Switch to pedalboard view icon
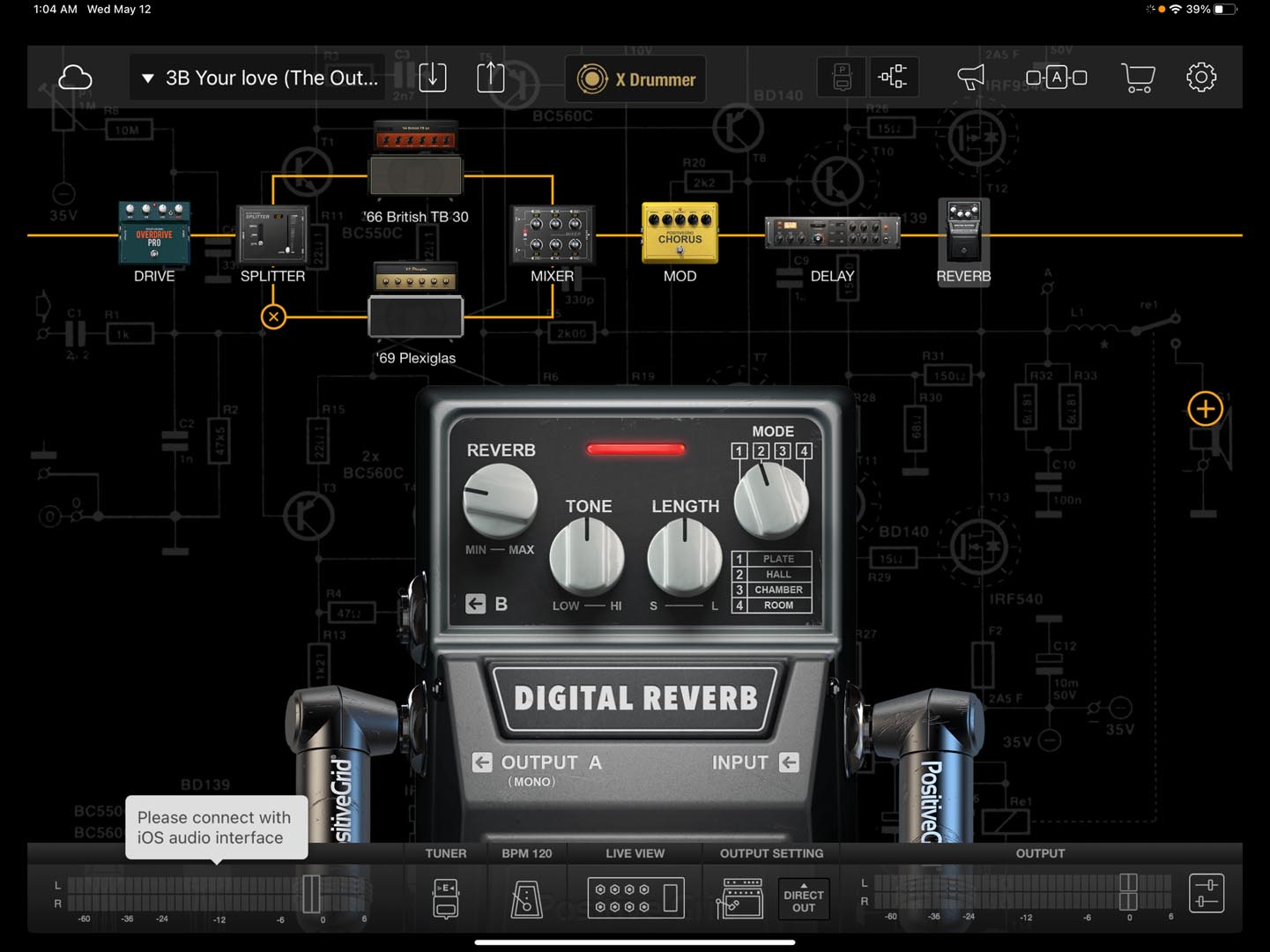Viewport: 1270px width, 952px height. point(842,78)
